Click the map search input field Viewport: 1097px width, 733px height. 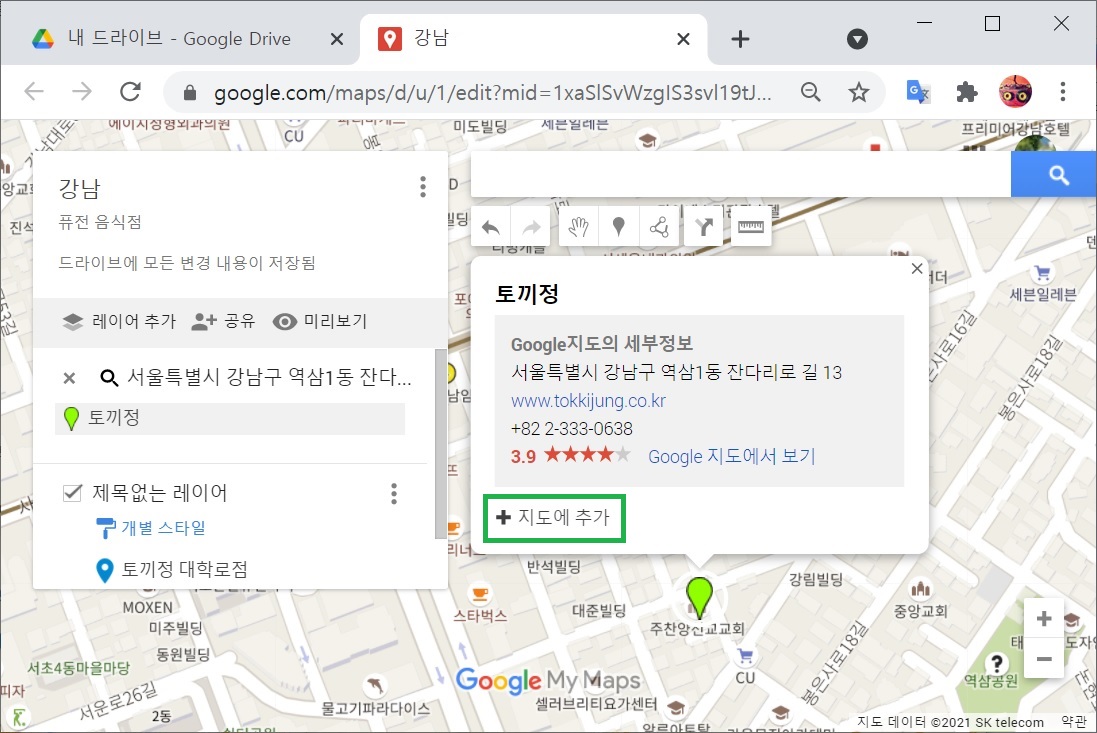click(x=741, y=175)
